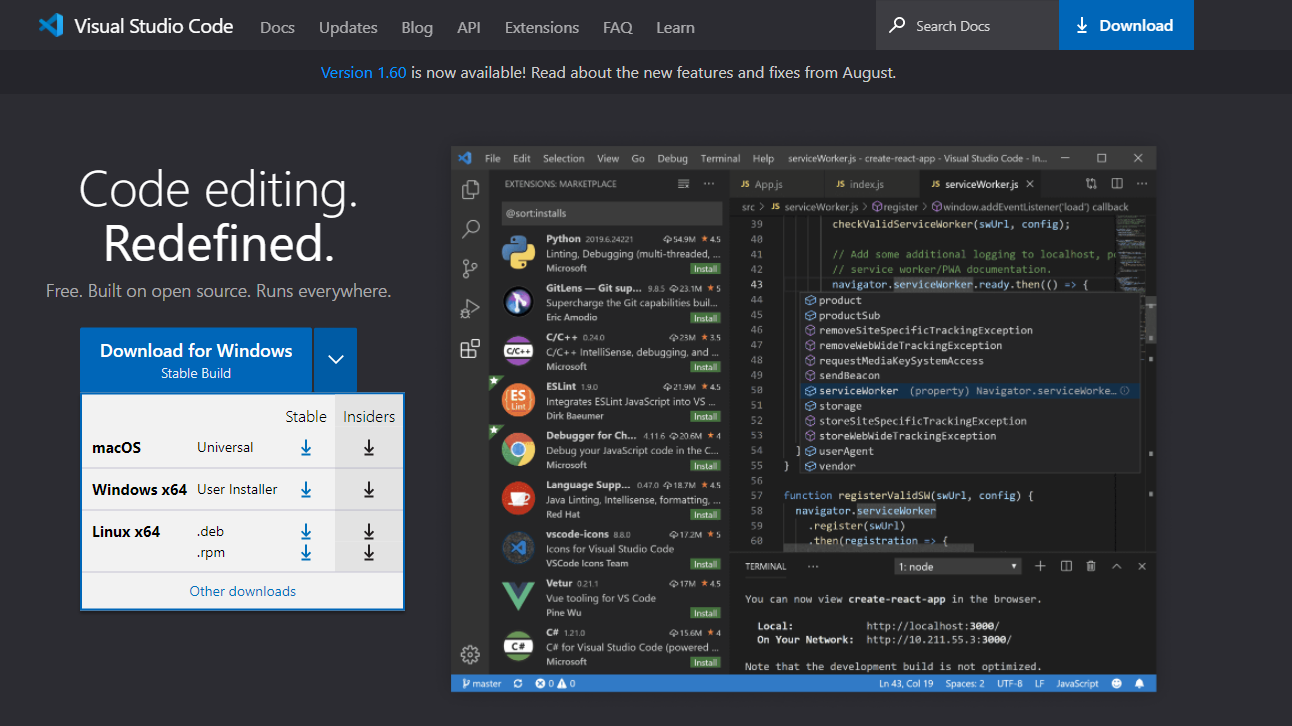This screenshot has width=1292, height=726.
Task: Click the blue Download button in the header
Action: pyautogui.click(x=1126, y=25)
